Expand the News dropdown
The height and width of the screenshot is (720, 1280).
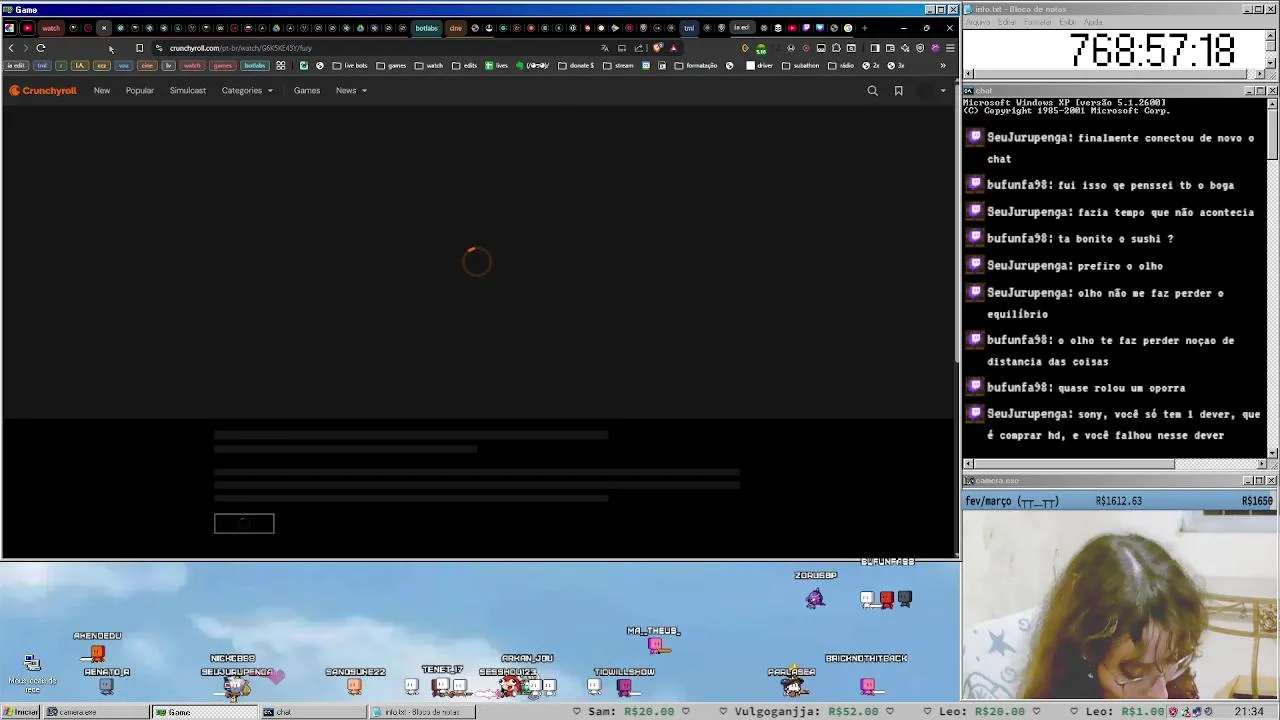pyautogui.click(x=351, y=91)
